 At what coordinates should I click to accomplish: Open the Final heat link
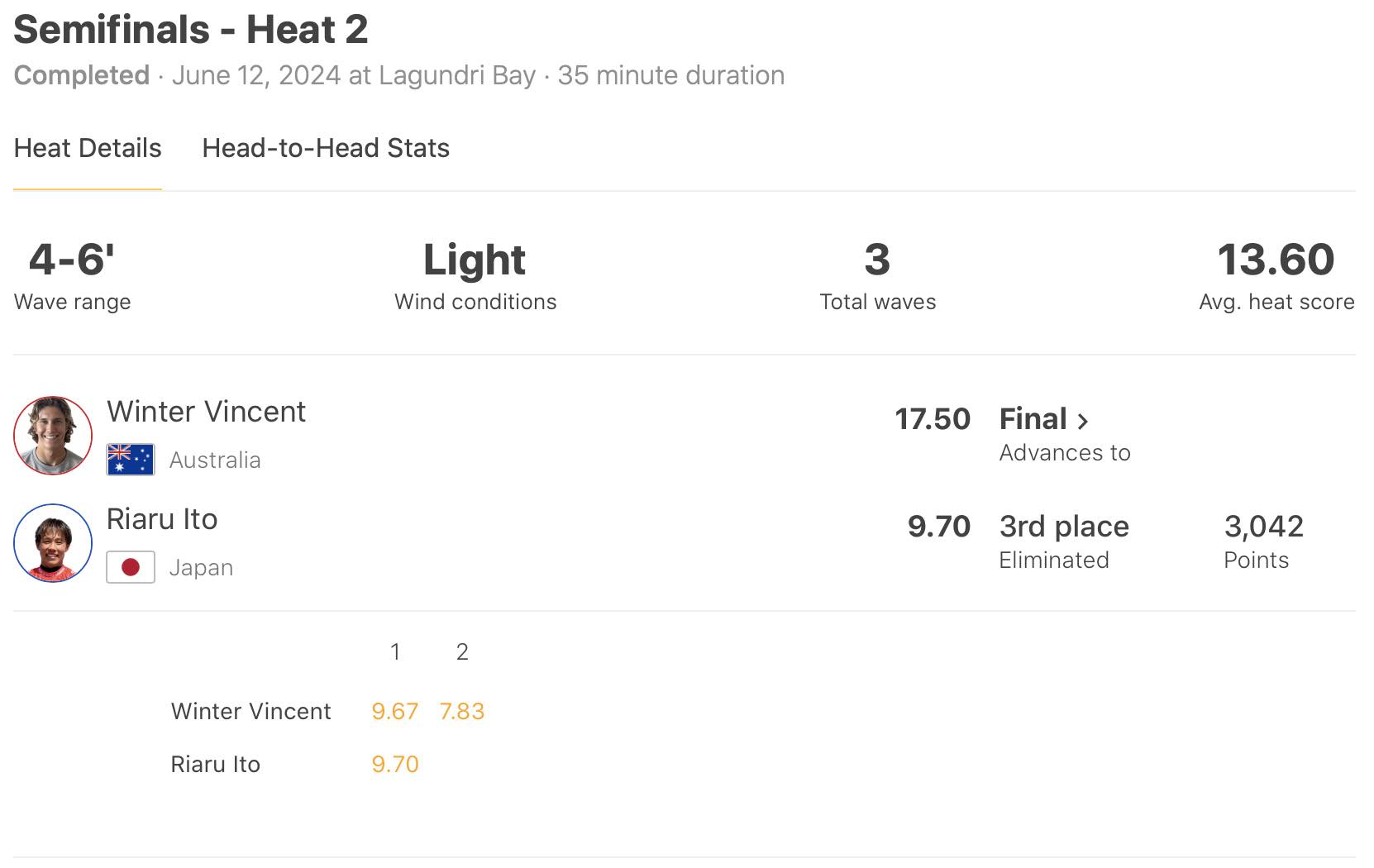click(1033, 419)
